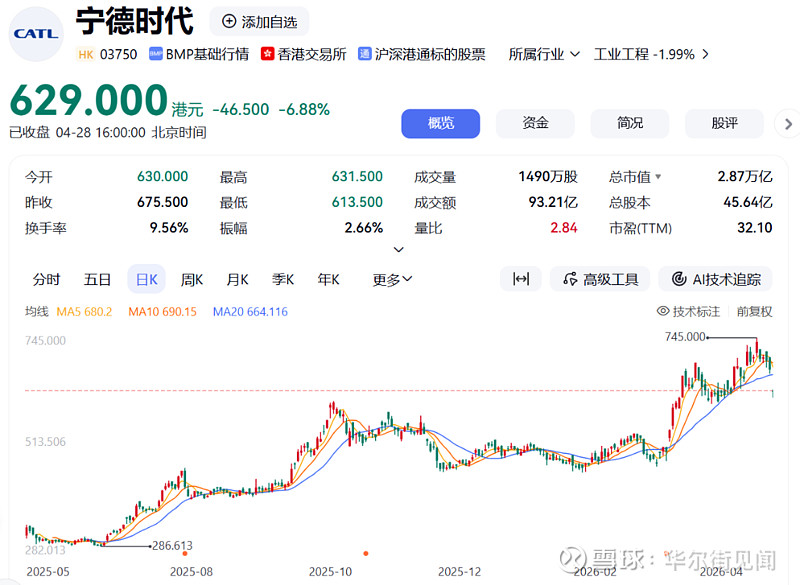
Task: Click the 成交额 value 93.21亿
Action: (553, 202)
